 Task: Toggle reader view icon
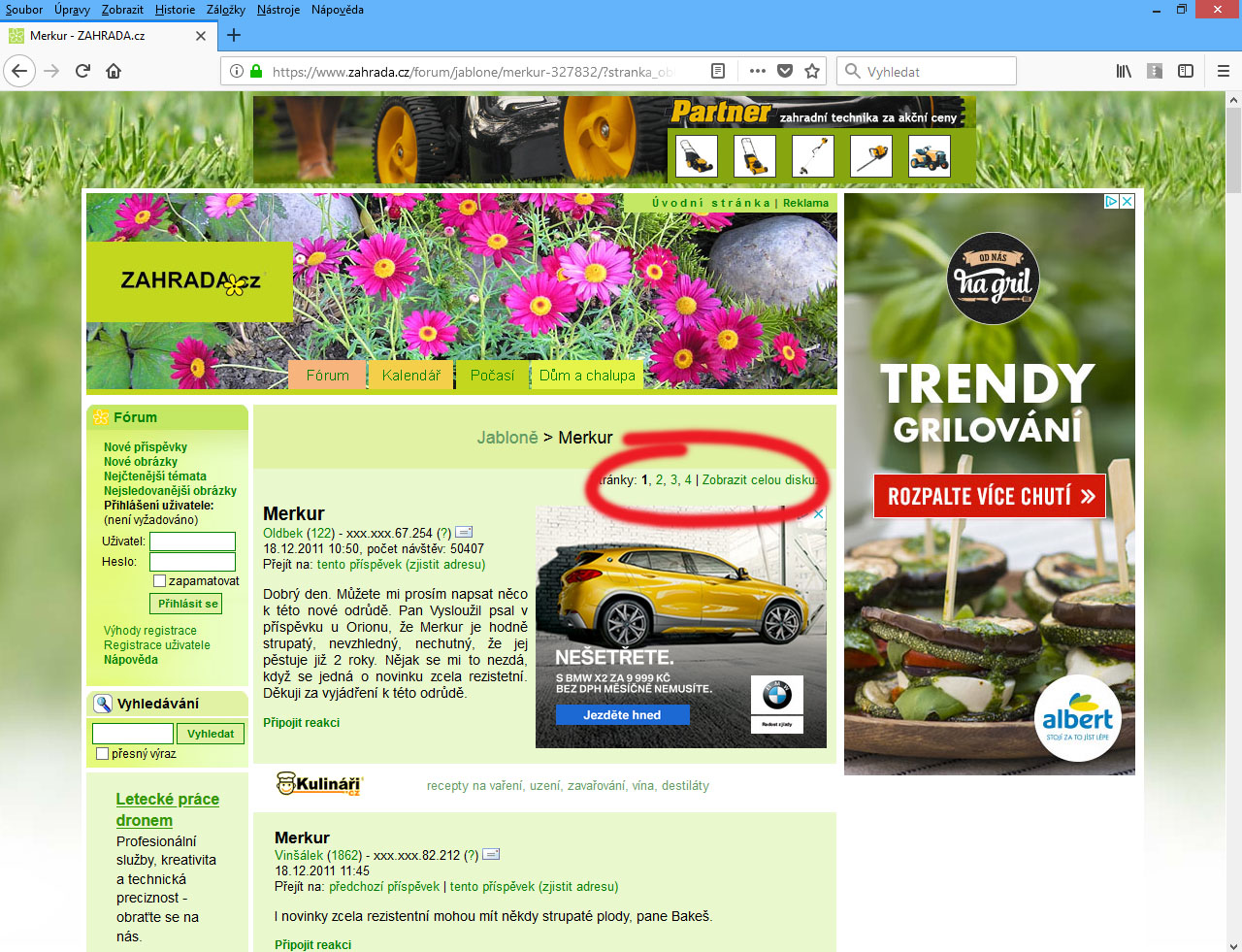(718, 71)
